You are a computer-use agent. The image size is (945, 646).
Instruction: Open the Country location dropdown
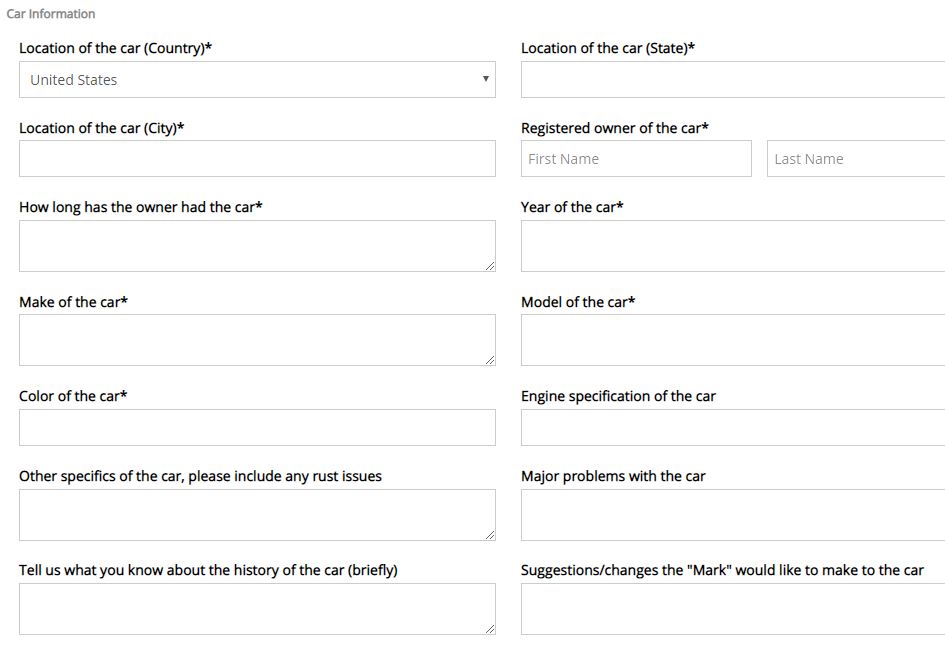tap(257, 80)
